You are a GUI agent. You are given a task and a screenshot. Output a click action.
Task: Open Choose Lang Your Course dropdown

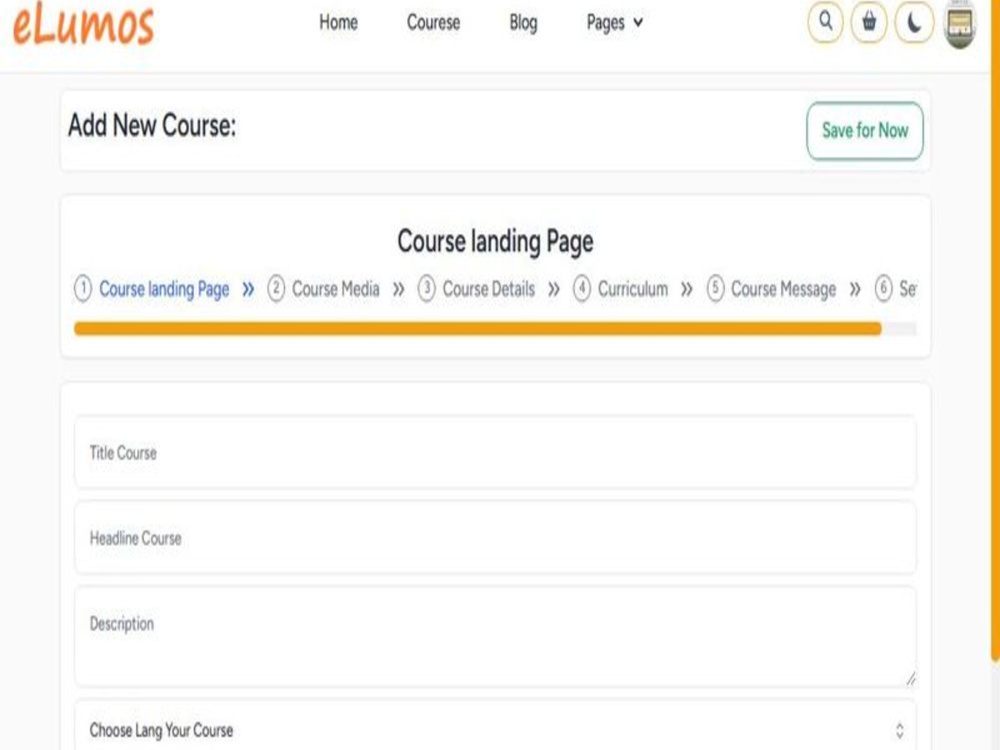pyautogui.click(x=496, y=727)
